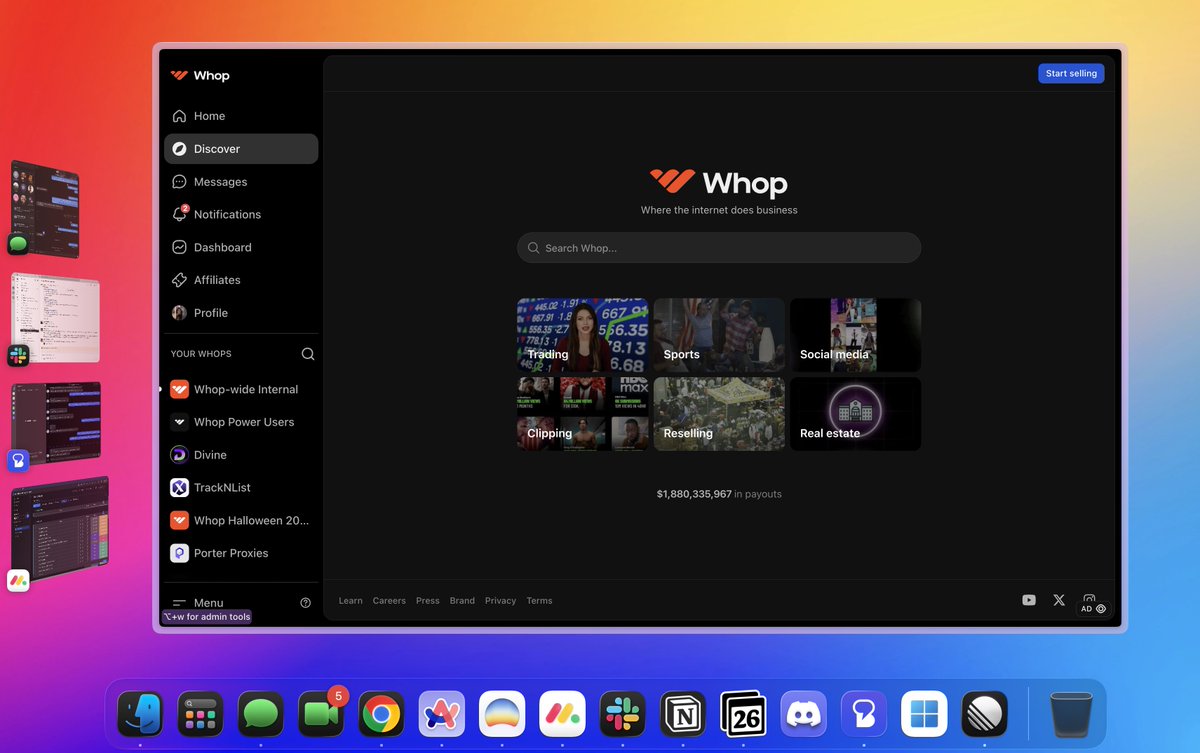The height and width of the screenshot is (753, 1200).
Task: Open Google Chrome from the Dock
Action: point(382,714)
